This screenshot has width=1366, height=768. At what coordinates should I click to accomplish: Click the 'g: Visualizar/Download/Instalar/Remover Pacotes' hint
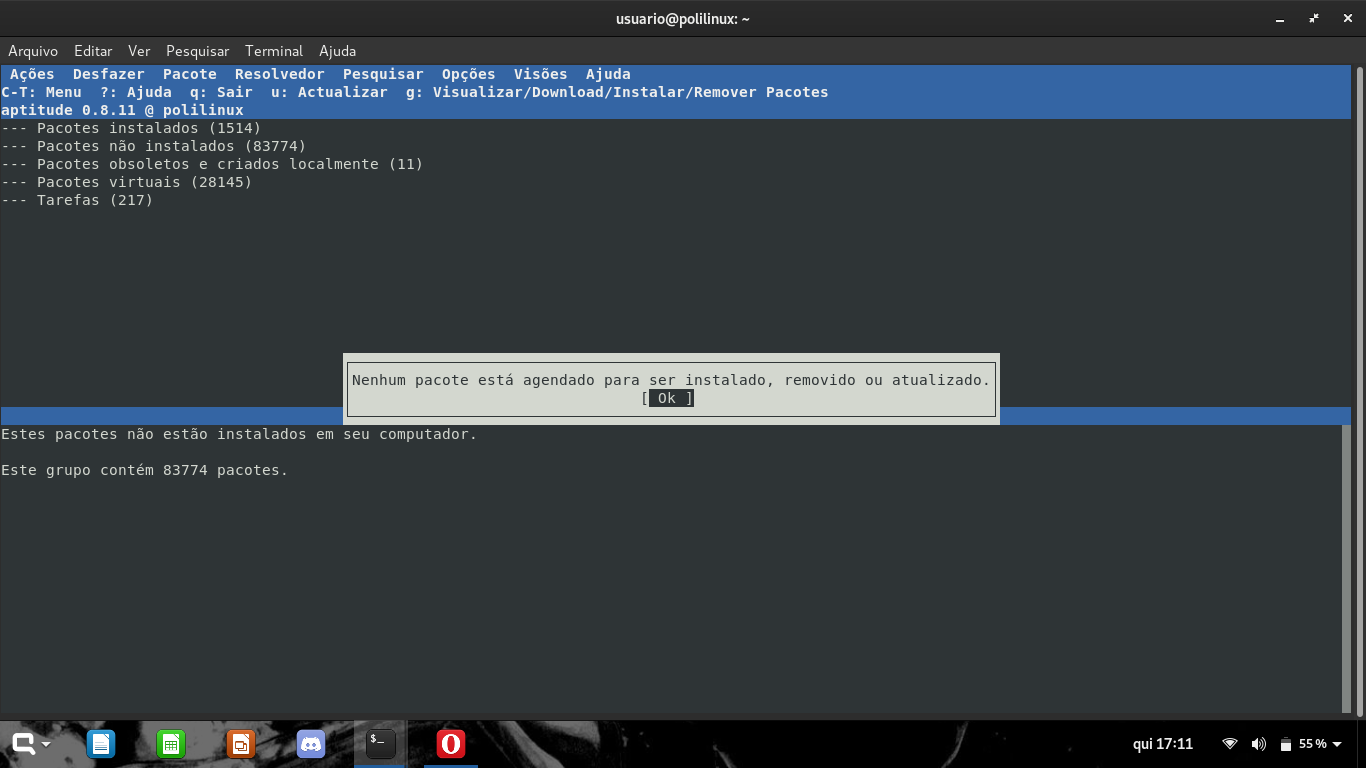617,92
